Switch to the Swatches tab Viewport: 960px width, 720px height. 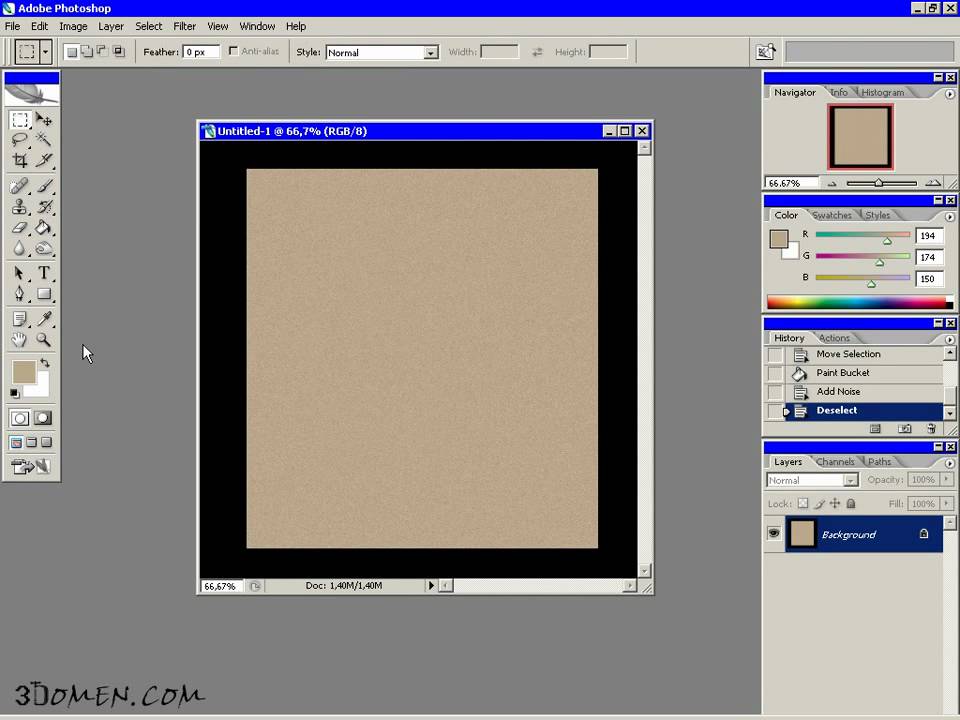pos(832,216)
